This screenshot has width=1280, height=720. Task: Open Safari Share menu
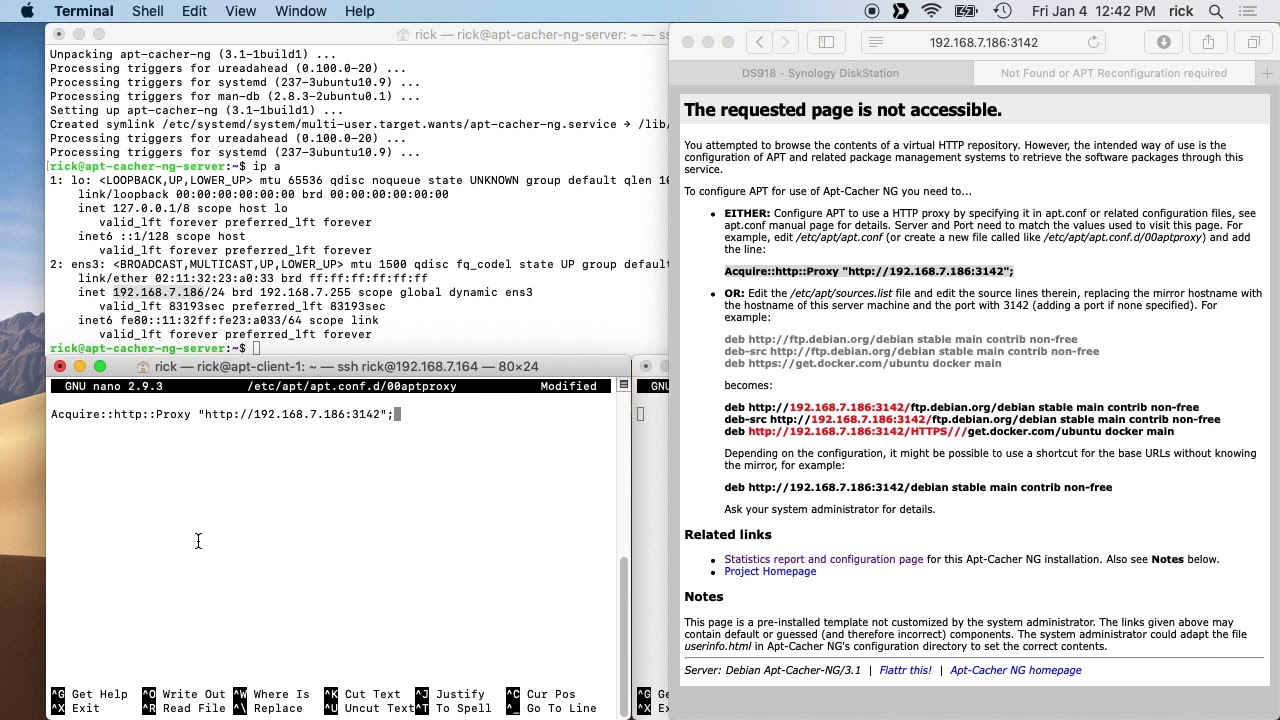(x=1208, y=42)
